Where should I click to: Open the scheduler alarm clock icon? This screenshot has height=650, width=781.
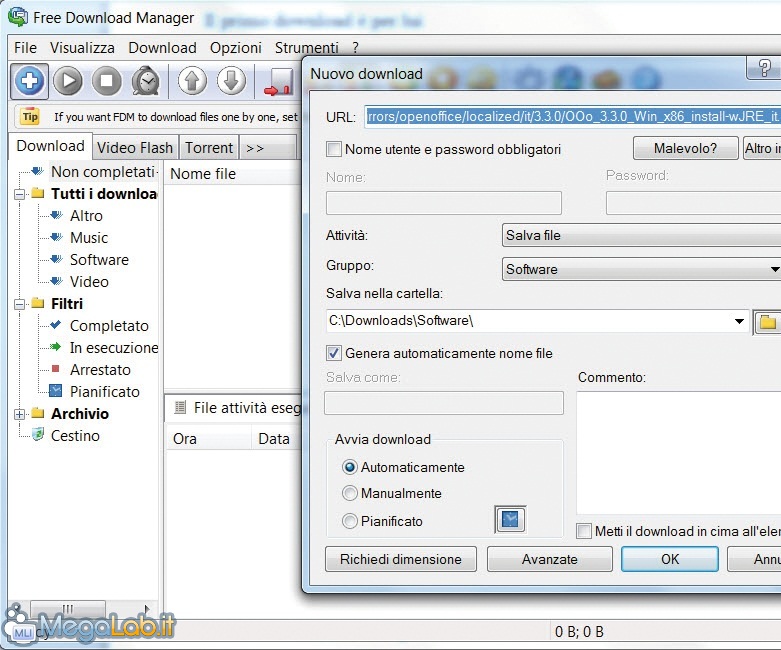[x=145, y=81]
